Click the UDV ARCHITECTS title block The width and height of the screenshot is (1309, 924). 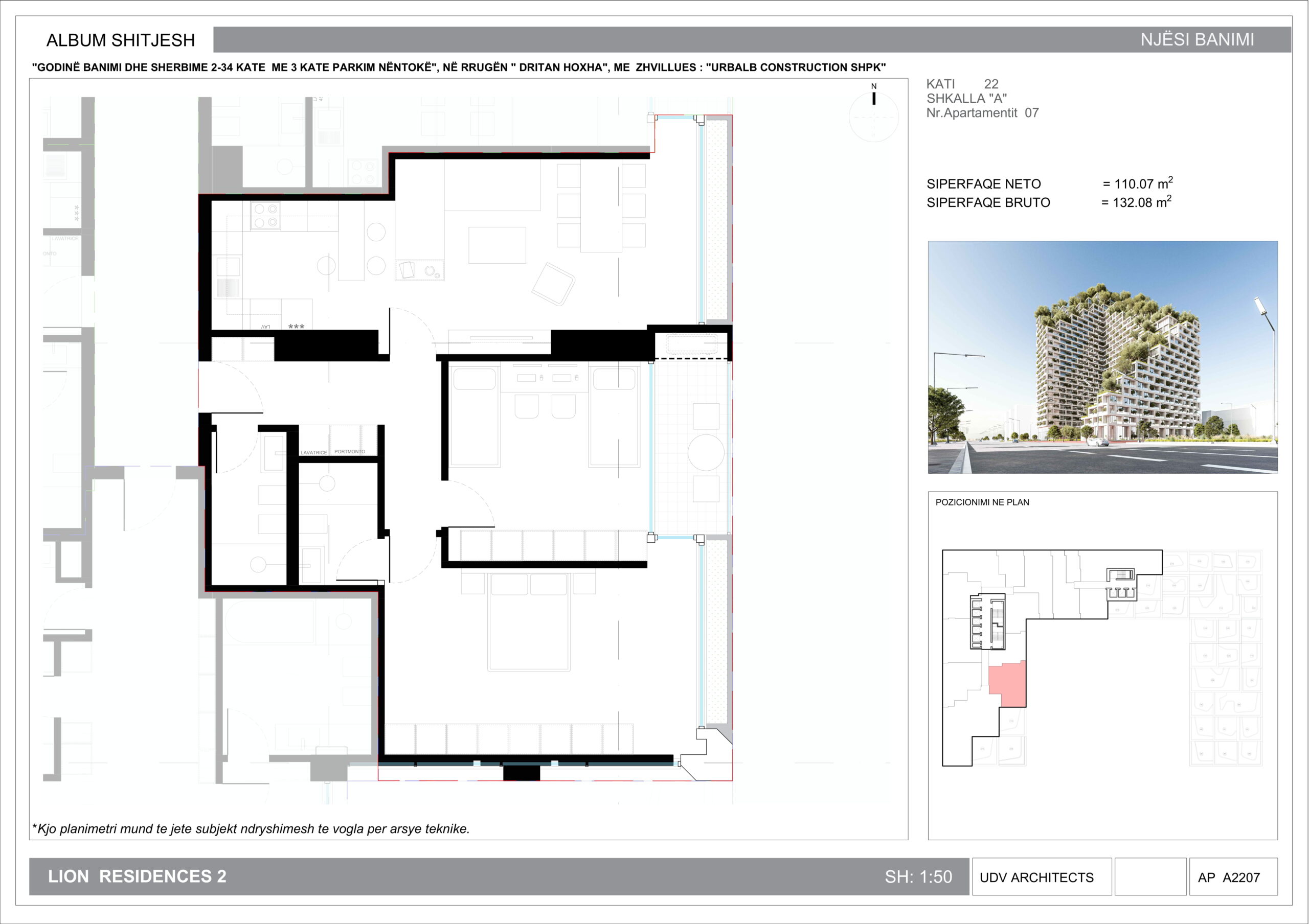click(x=1036, y=877)
